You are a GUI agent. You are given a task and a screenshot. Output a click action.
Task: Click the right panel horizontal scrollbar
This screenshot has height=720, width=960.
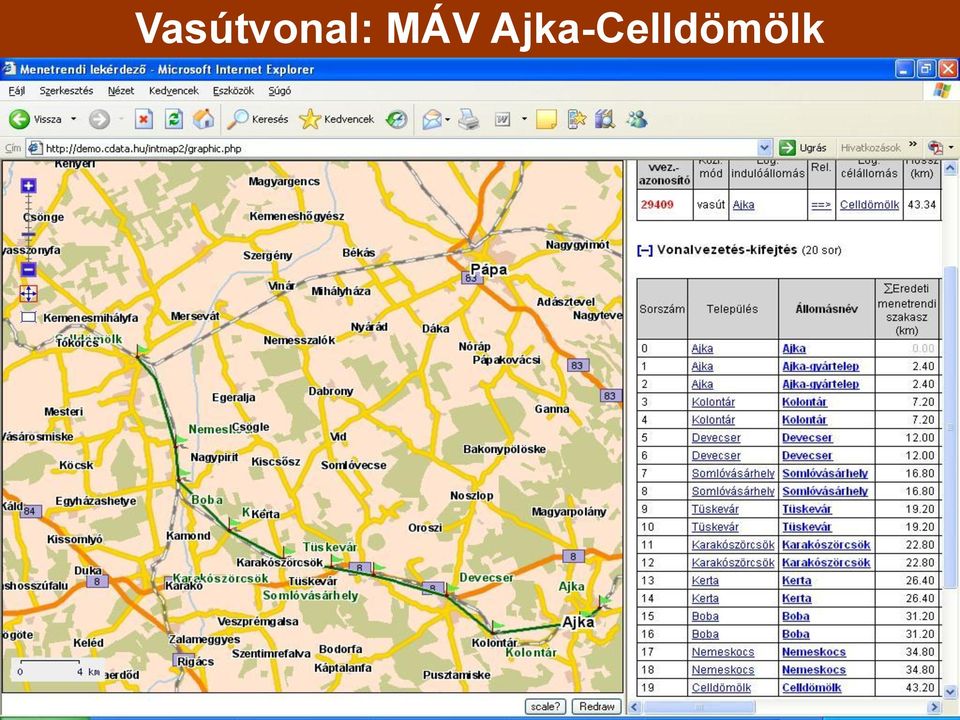698,707
